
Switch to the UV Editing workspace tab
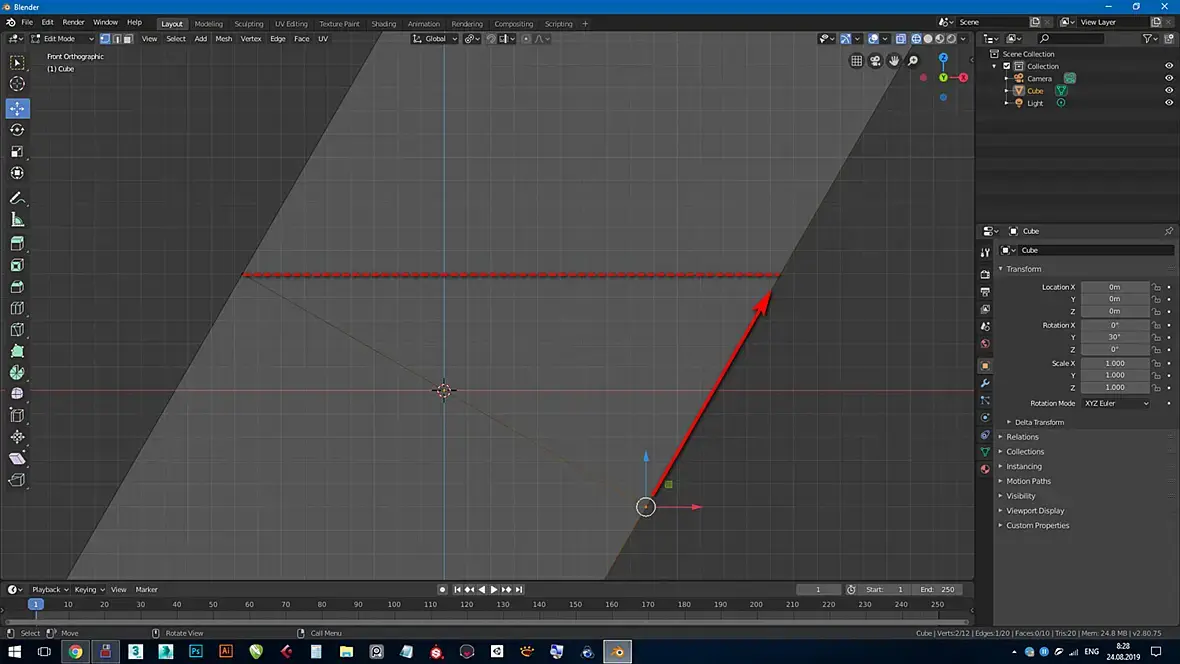[x=290, y=23]
